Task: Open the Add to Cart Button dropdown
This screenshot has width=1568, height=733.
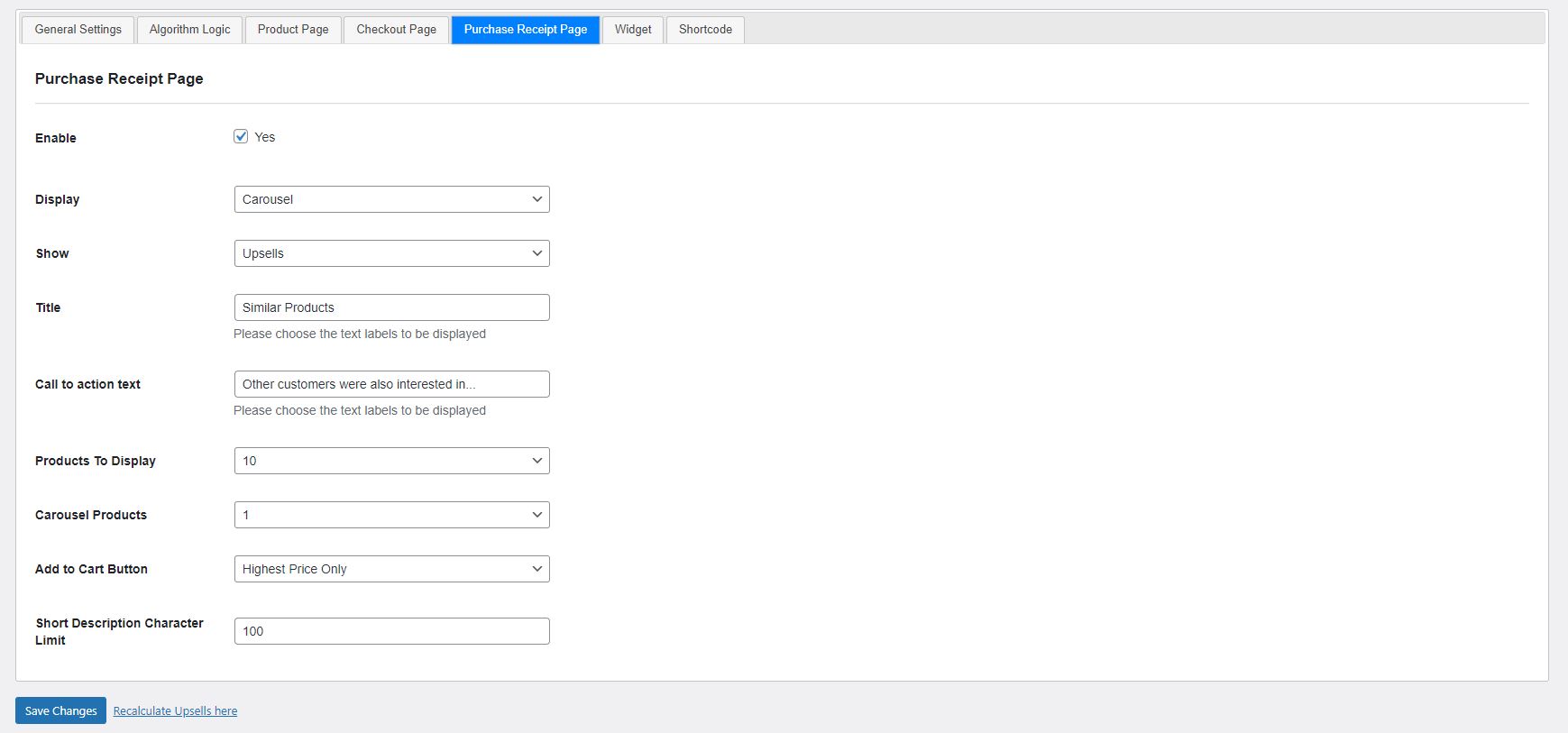Action: click(391, 569)
